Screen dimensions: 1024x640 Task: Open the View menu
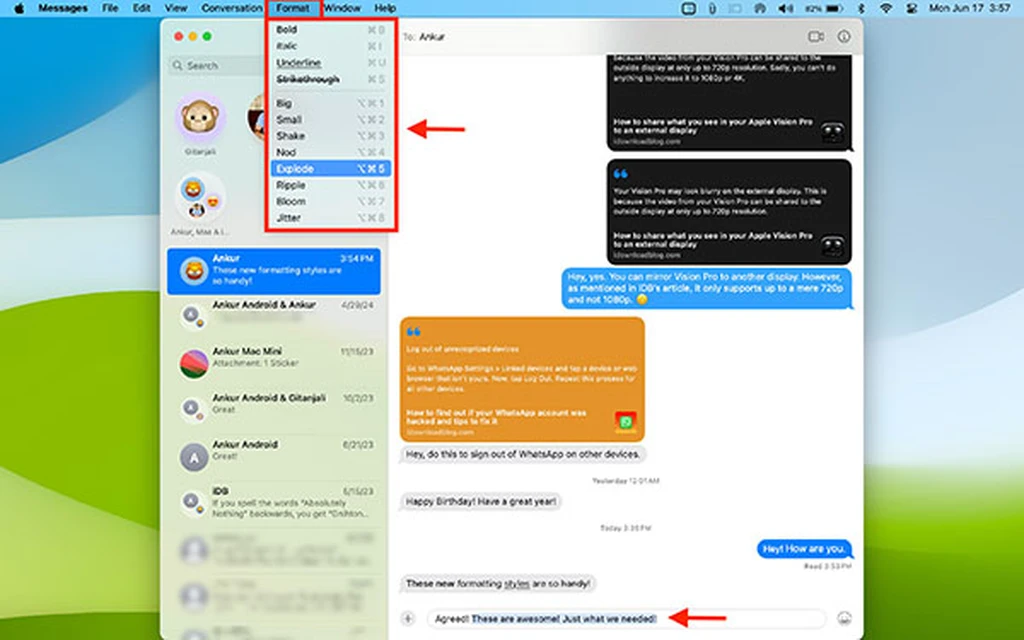click(175, 8)
